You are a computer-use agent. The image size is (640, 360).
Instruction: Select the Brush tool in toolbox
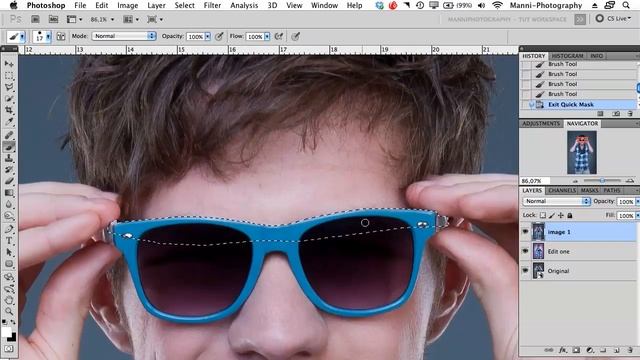tap(9, 147)
